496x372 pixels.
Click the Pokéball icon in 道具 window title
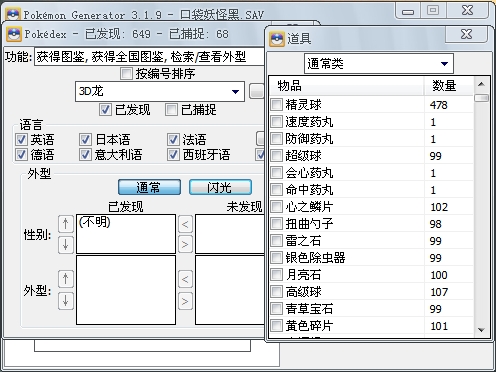coord(277,39)
